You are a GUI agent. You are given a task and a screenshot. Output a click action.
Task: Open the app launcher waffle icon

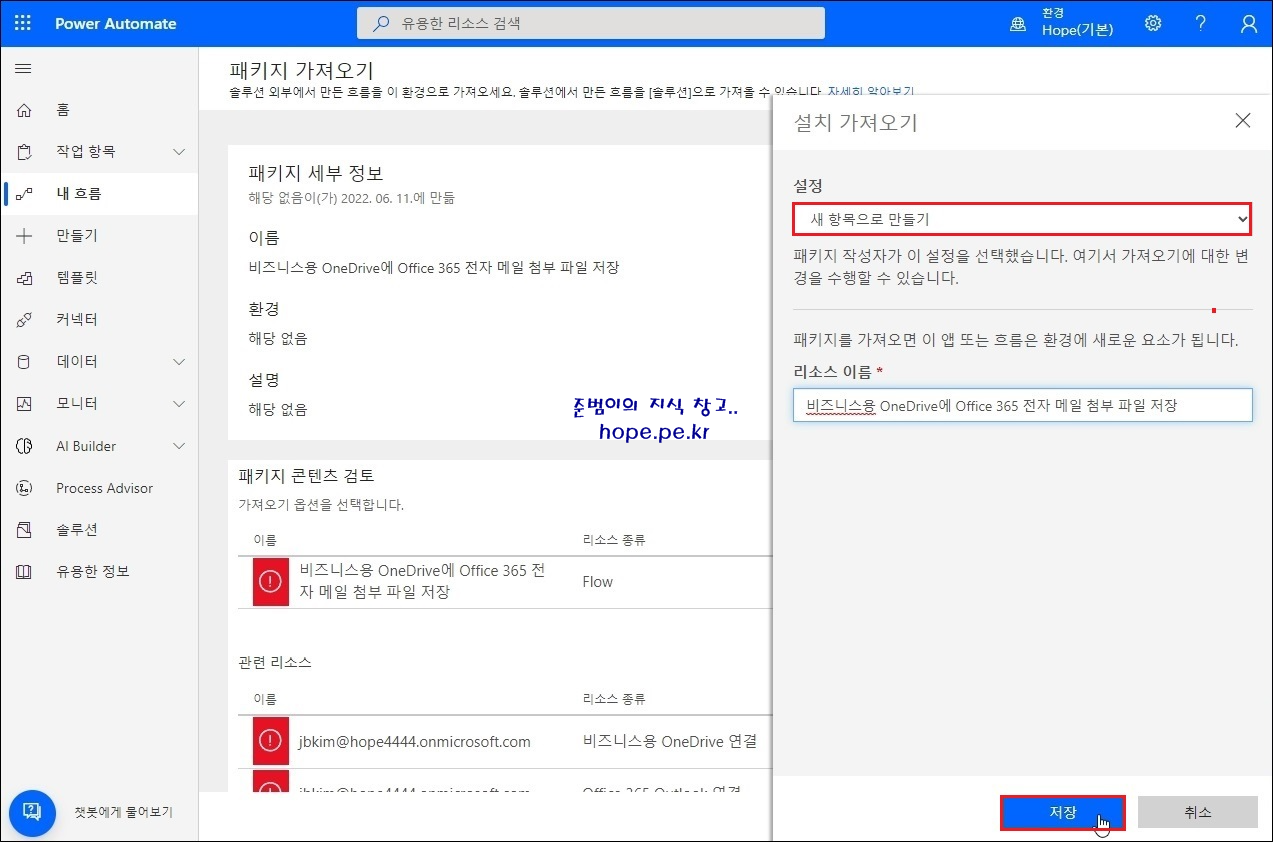pos(23,23)
